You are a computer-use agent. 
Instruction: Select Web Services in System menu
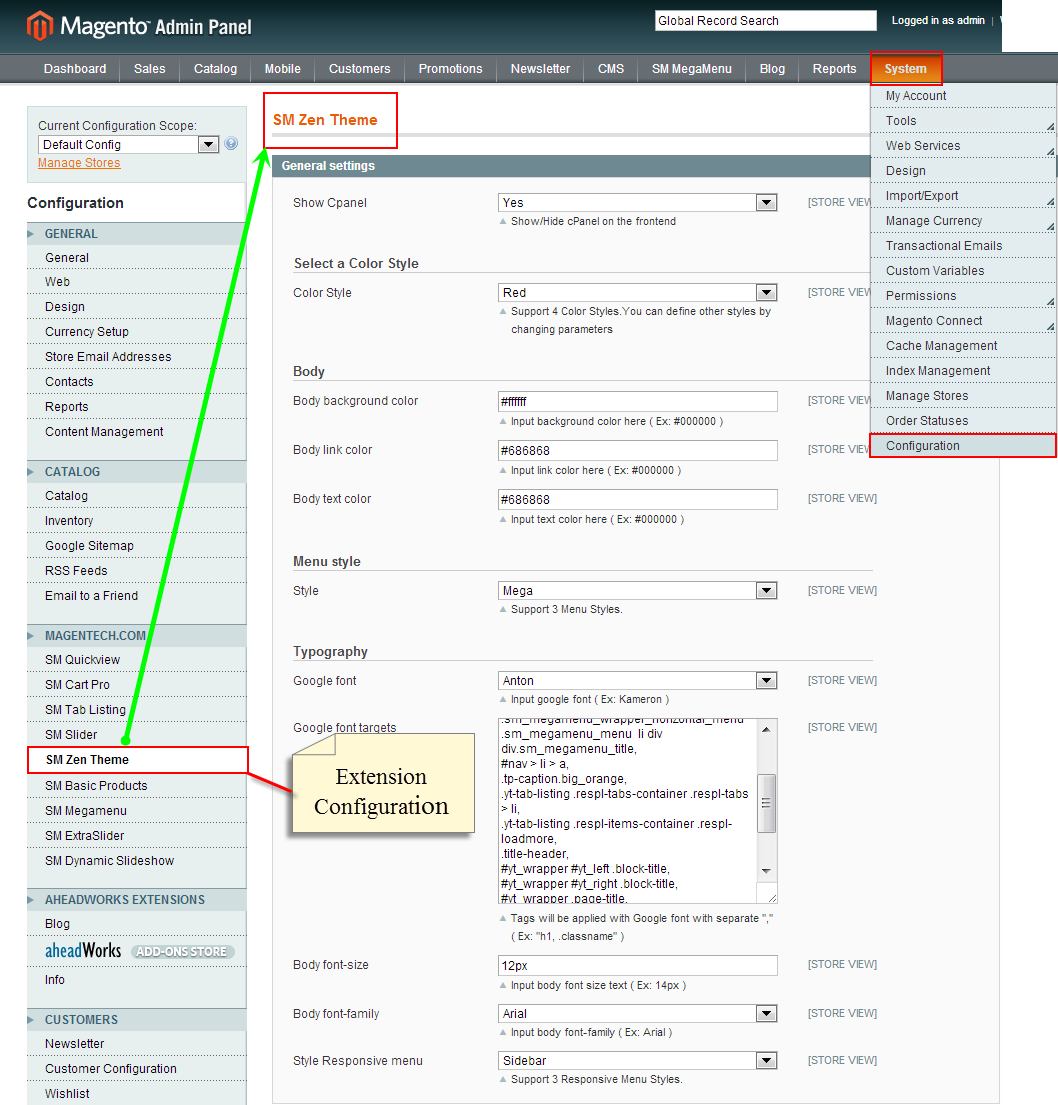pyautogui.click(x=963, y=146)
